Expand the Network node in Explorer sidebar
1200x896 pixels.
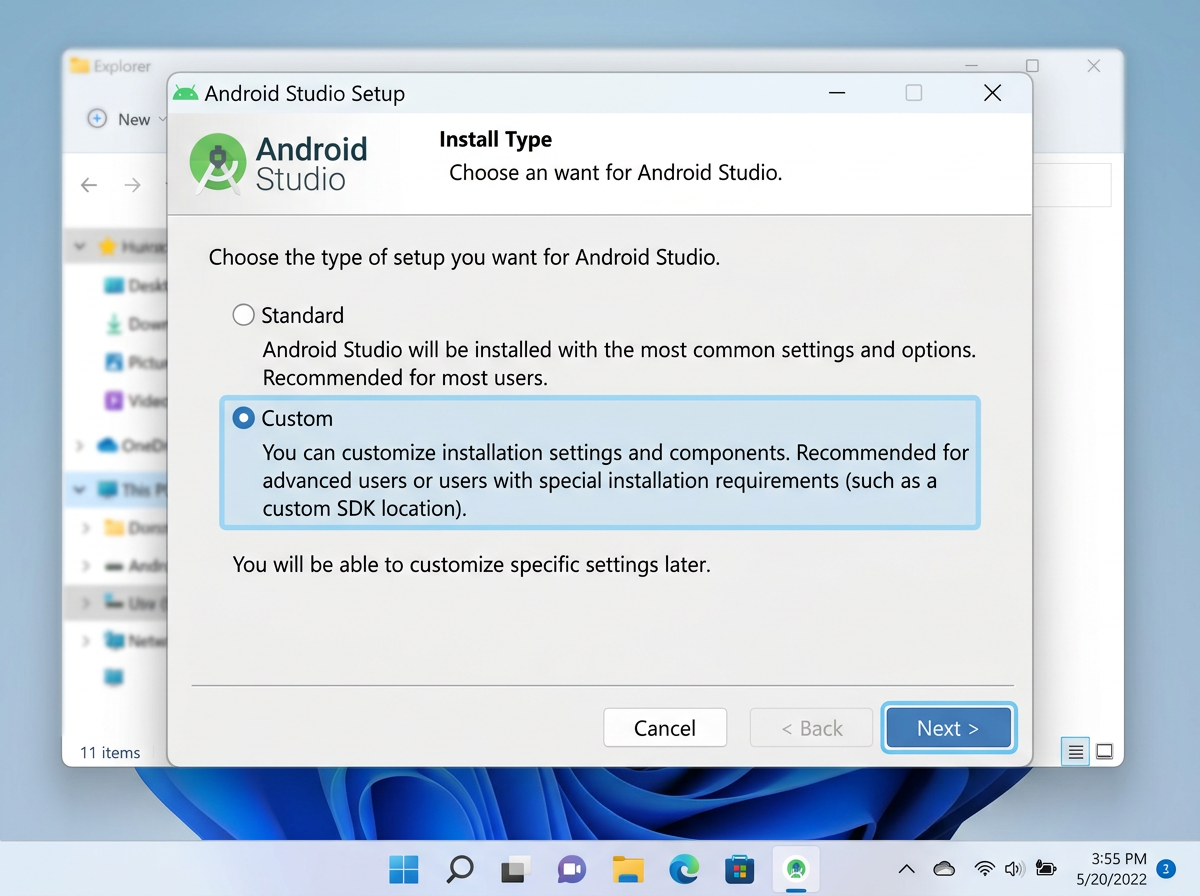pos(88,641)
